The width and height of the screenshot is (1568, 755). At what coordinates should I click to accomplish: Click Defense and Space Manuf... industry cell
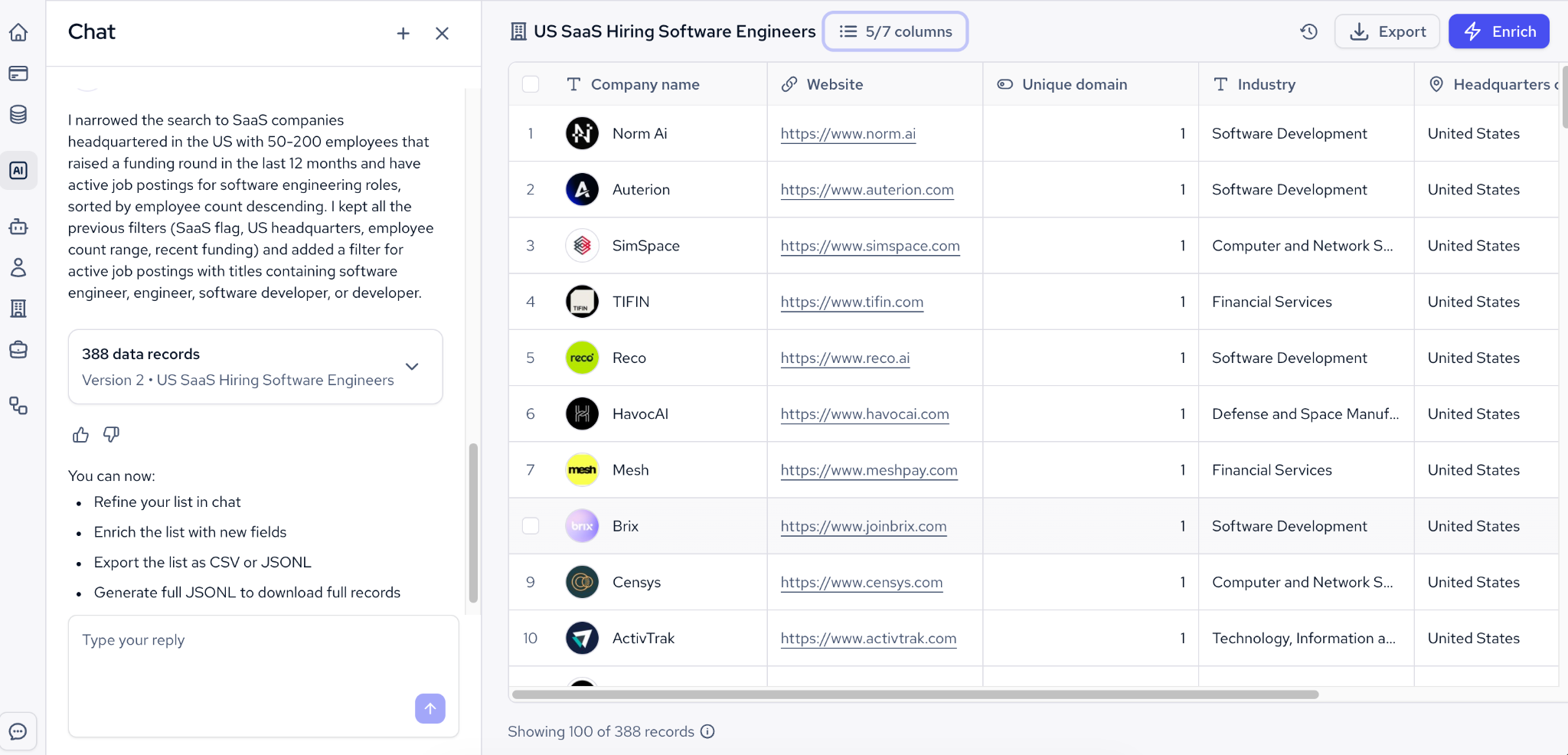(x=1305, y=413)
